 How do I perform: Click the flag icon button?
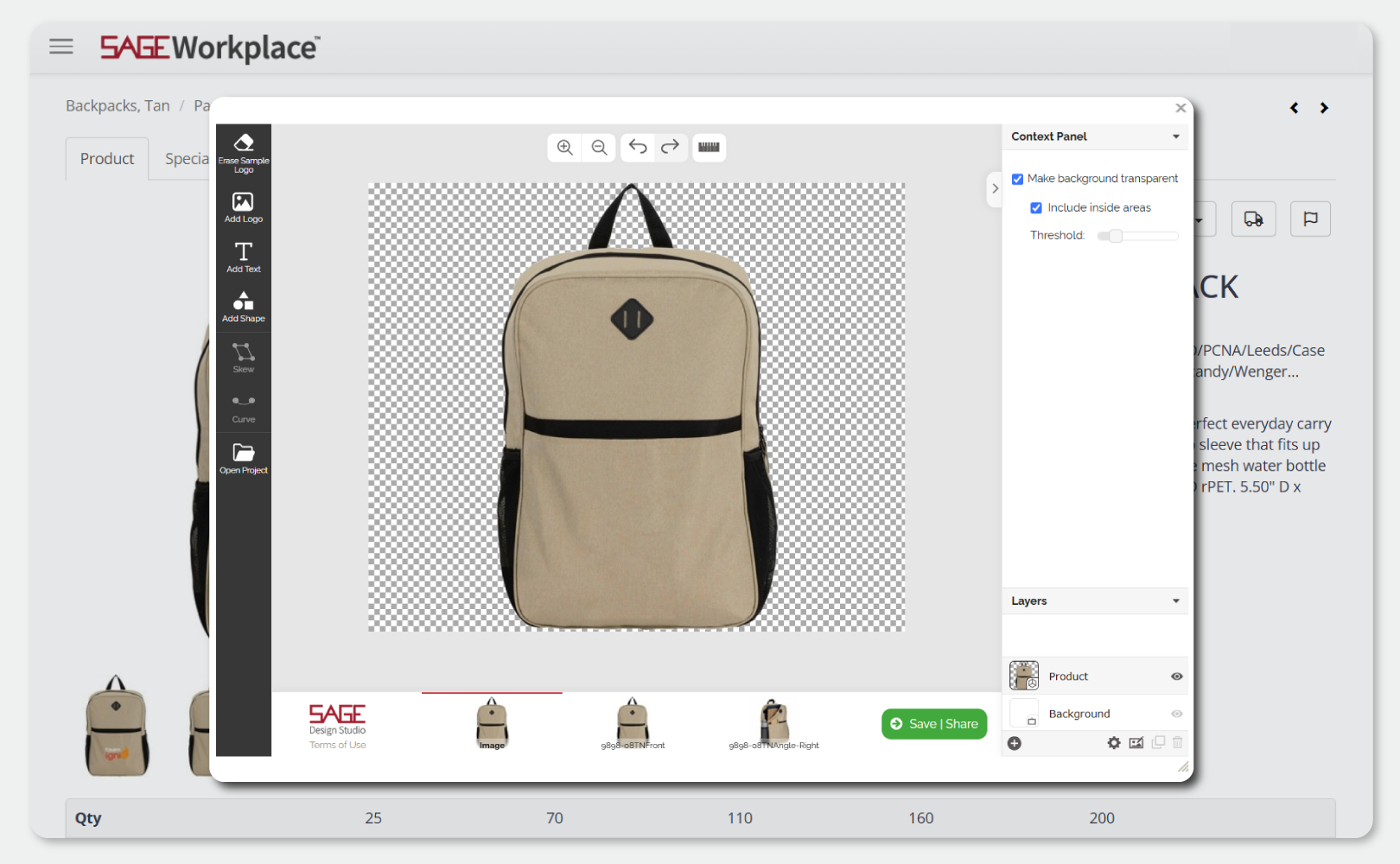[1310, 219]
